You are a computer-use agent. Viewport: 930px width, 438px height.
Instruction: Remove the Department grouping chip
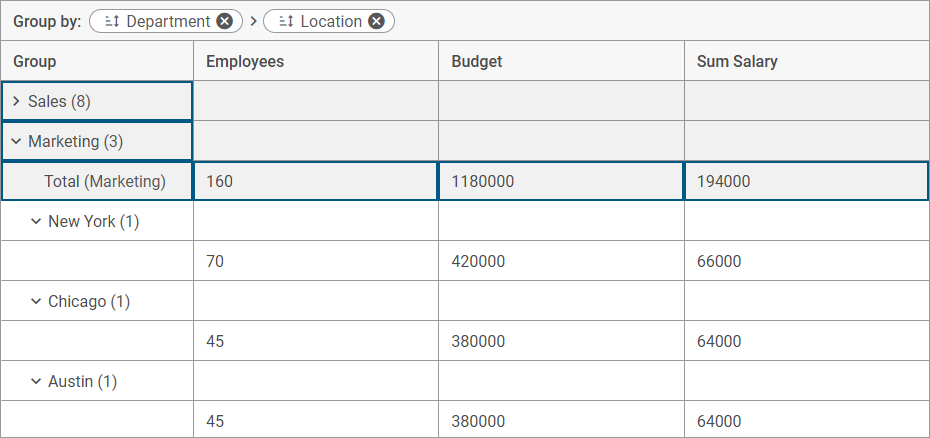[224, 21]
